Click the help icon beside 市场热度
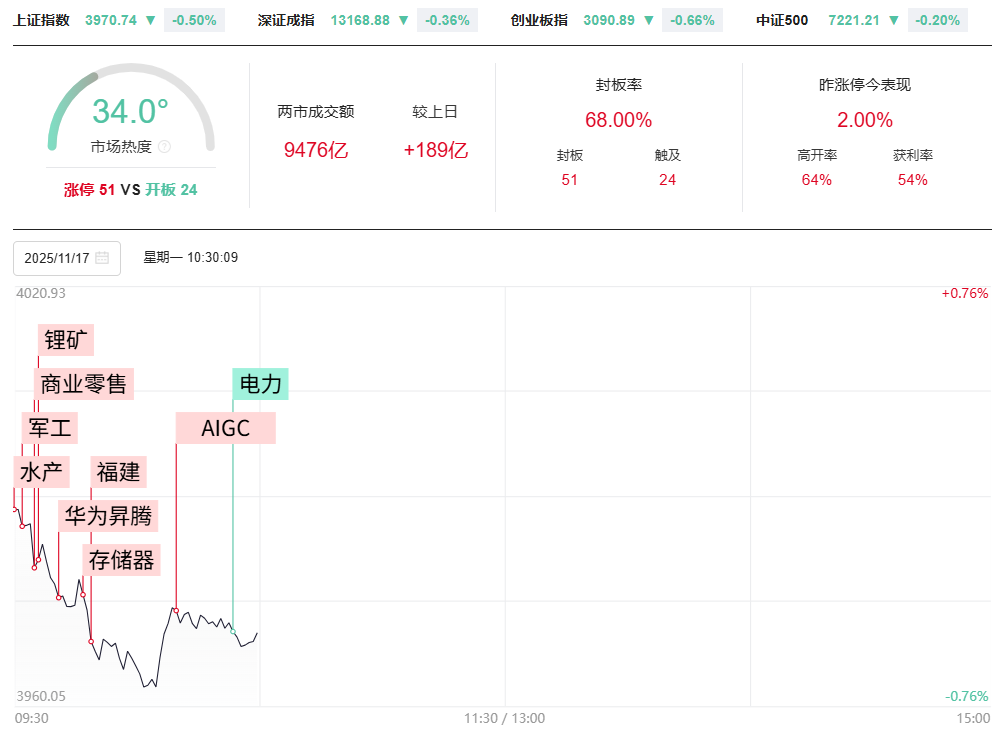 [x=165, y=147]
